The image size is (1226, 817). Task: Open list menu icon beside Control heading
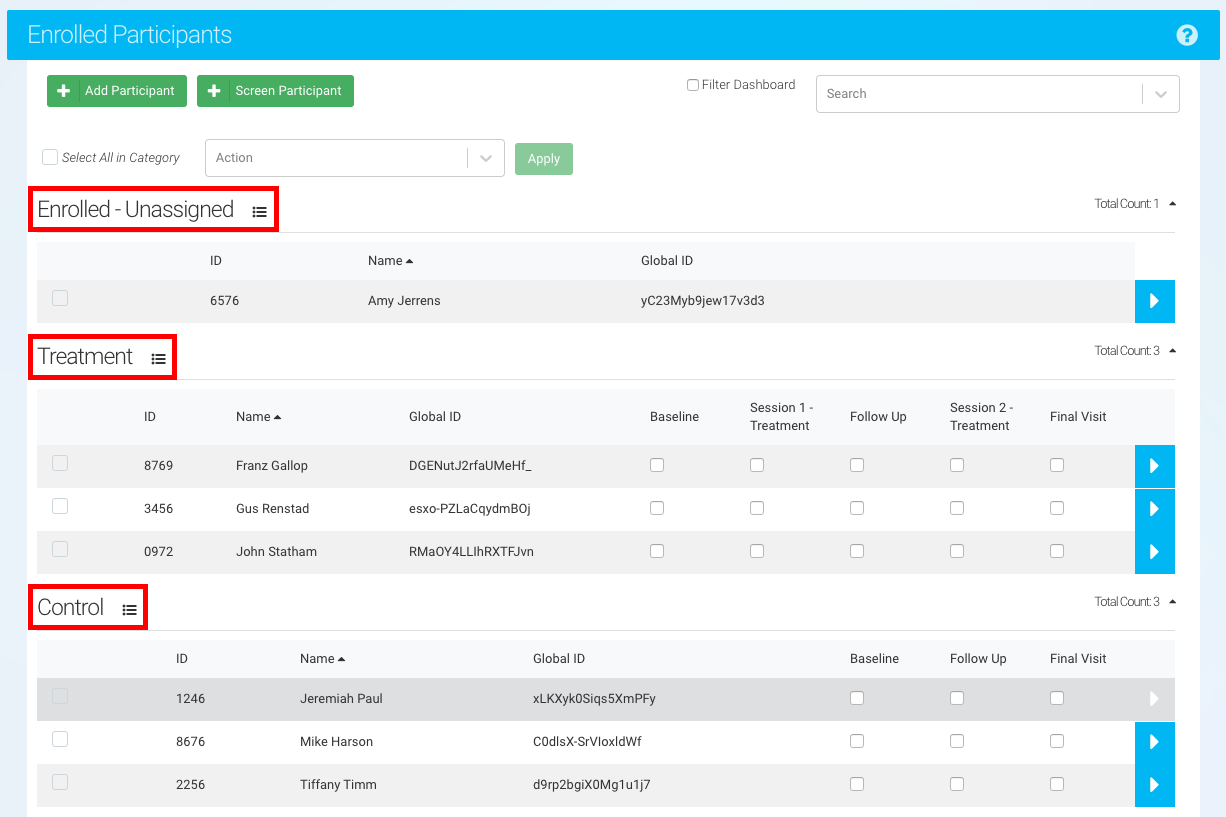(129, 610)
